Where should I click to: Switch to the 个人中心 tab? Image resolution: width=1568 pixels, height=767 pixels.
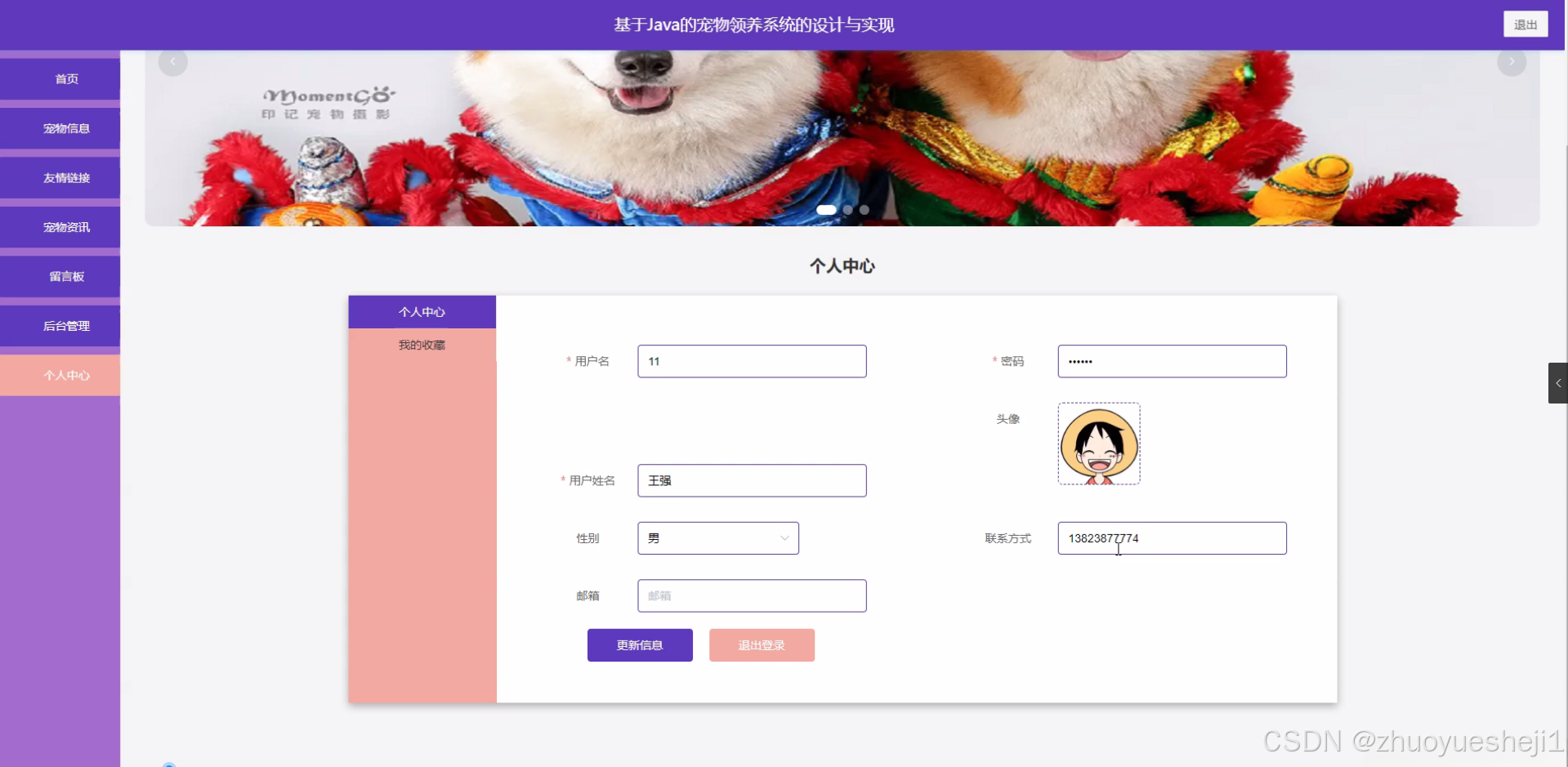click(422, 311)
